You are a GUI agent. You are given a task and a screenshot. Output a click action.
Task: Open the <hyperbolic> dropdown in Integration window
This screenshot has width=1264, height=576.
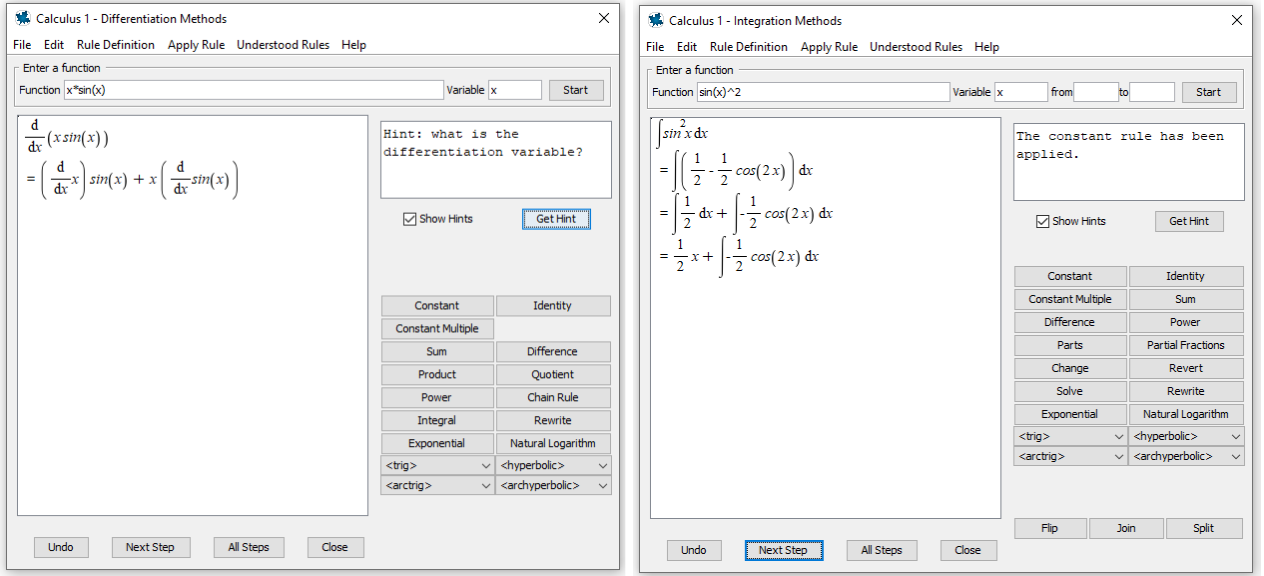(1186, 436)
